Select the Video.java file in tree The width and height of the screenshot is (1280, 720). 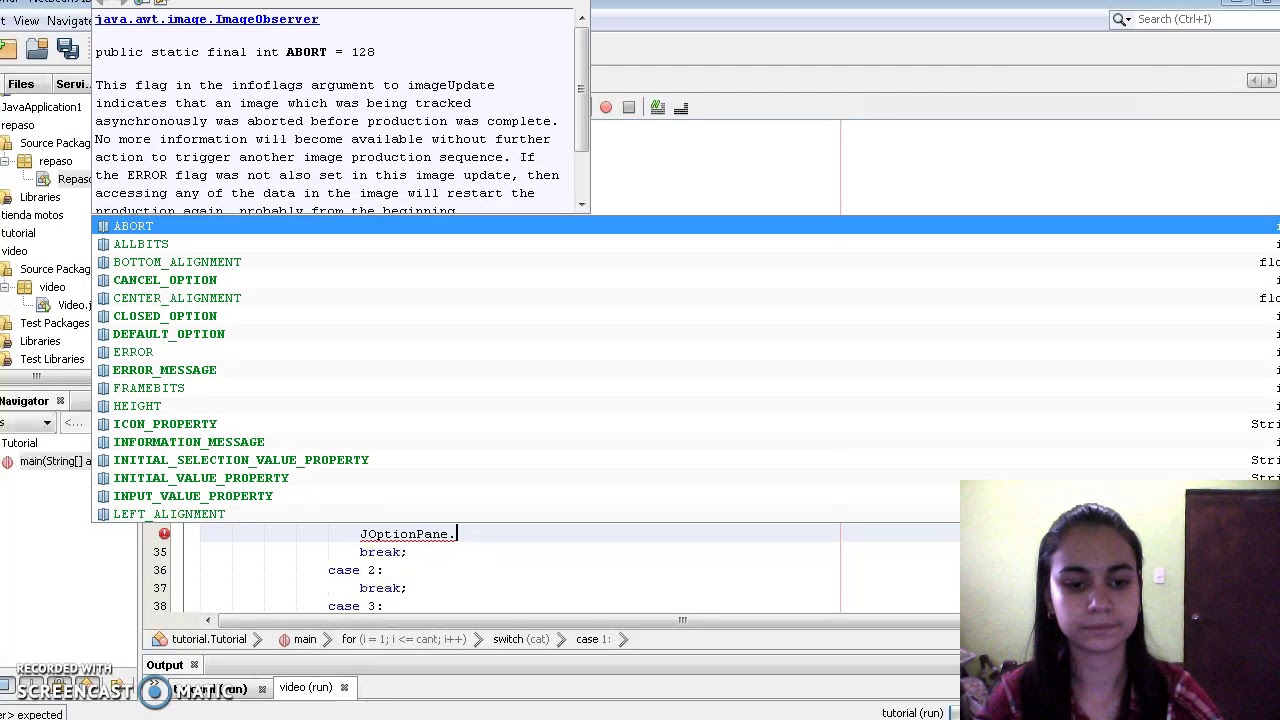click(66, 305)
